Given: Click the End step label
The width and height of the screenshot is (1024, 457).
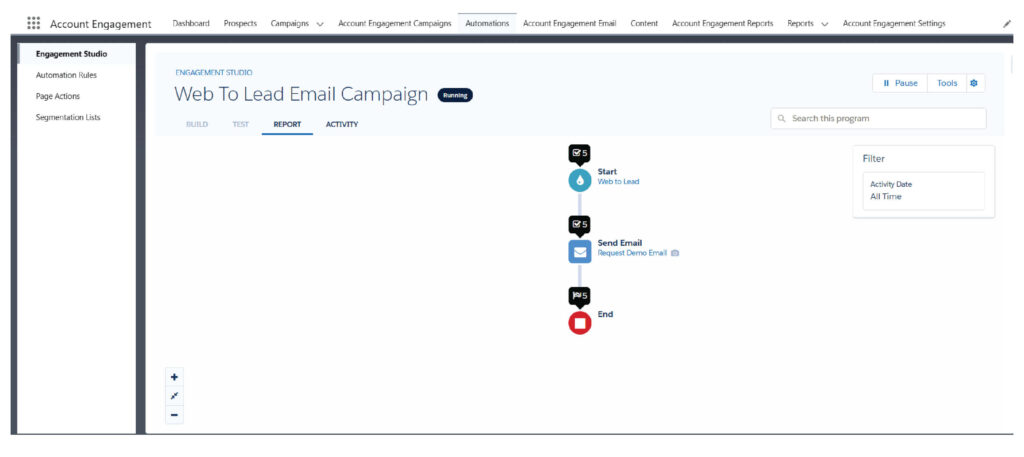Looking at the screenshot, I should [605, 314].
